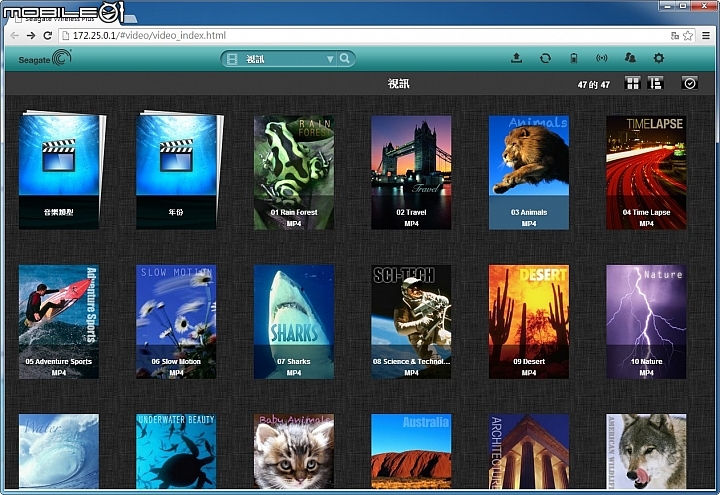
Task: Open the Underwater Beauty video thumbnail
Action: click(176, 451)
